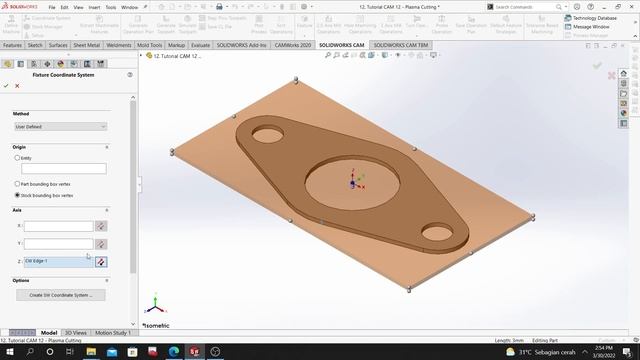
Task: Click the Z axis field with CW Edge-1
Action: click(x=58, y=262)
